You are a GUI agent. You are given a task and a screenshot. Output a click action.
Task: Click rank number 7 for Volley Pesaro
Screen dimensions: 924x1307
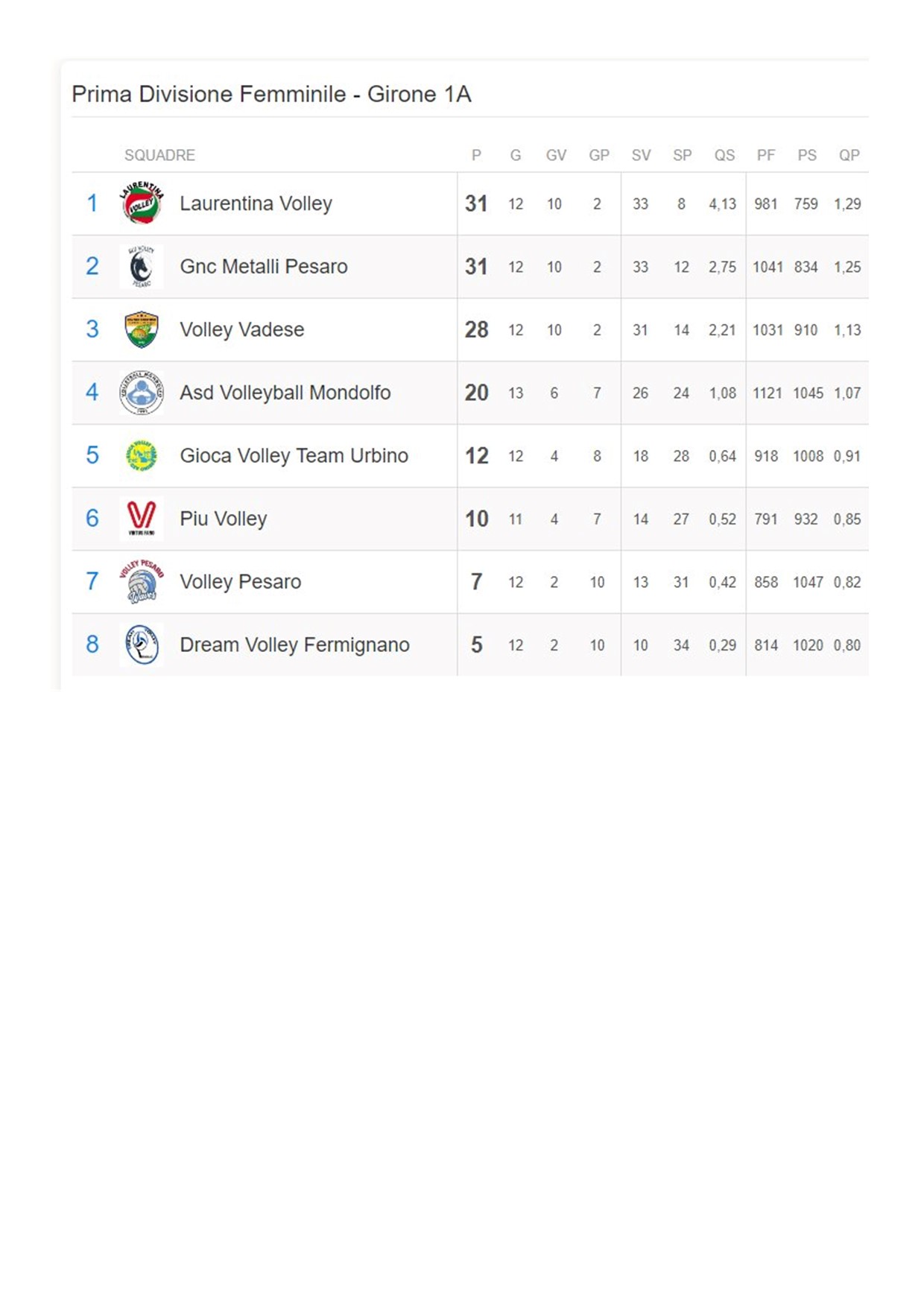pyautogui.click(x=92, y=581)
